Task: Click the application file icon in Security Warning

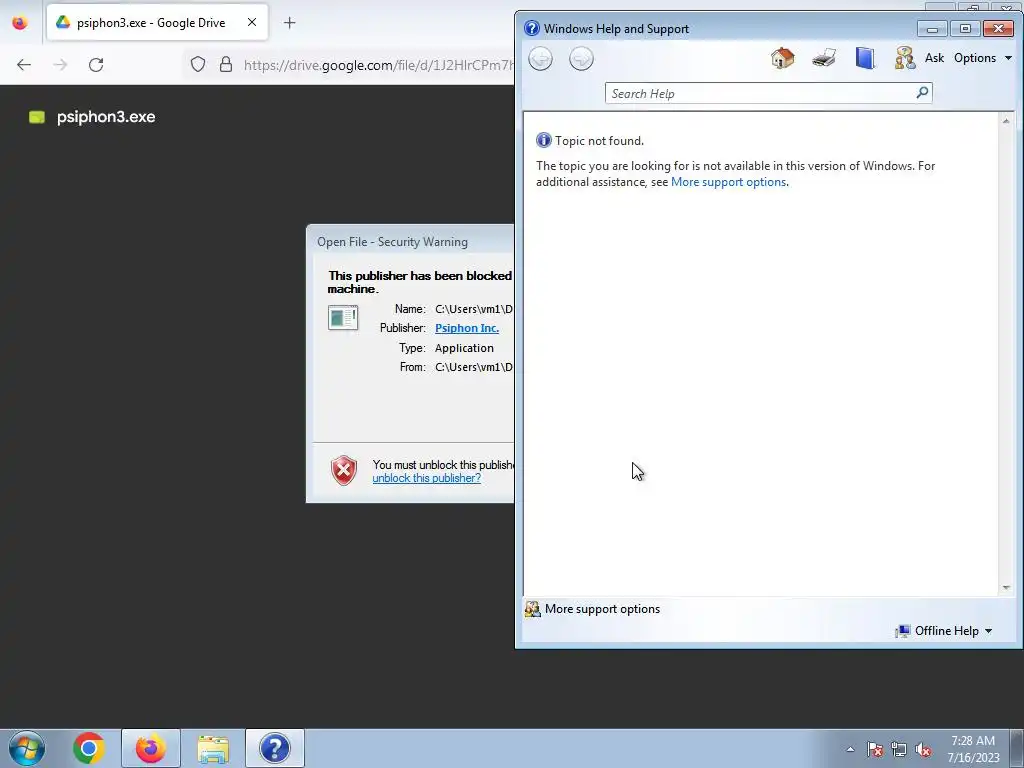Action: pyautogui.click(x=343, y=318)
